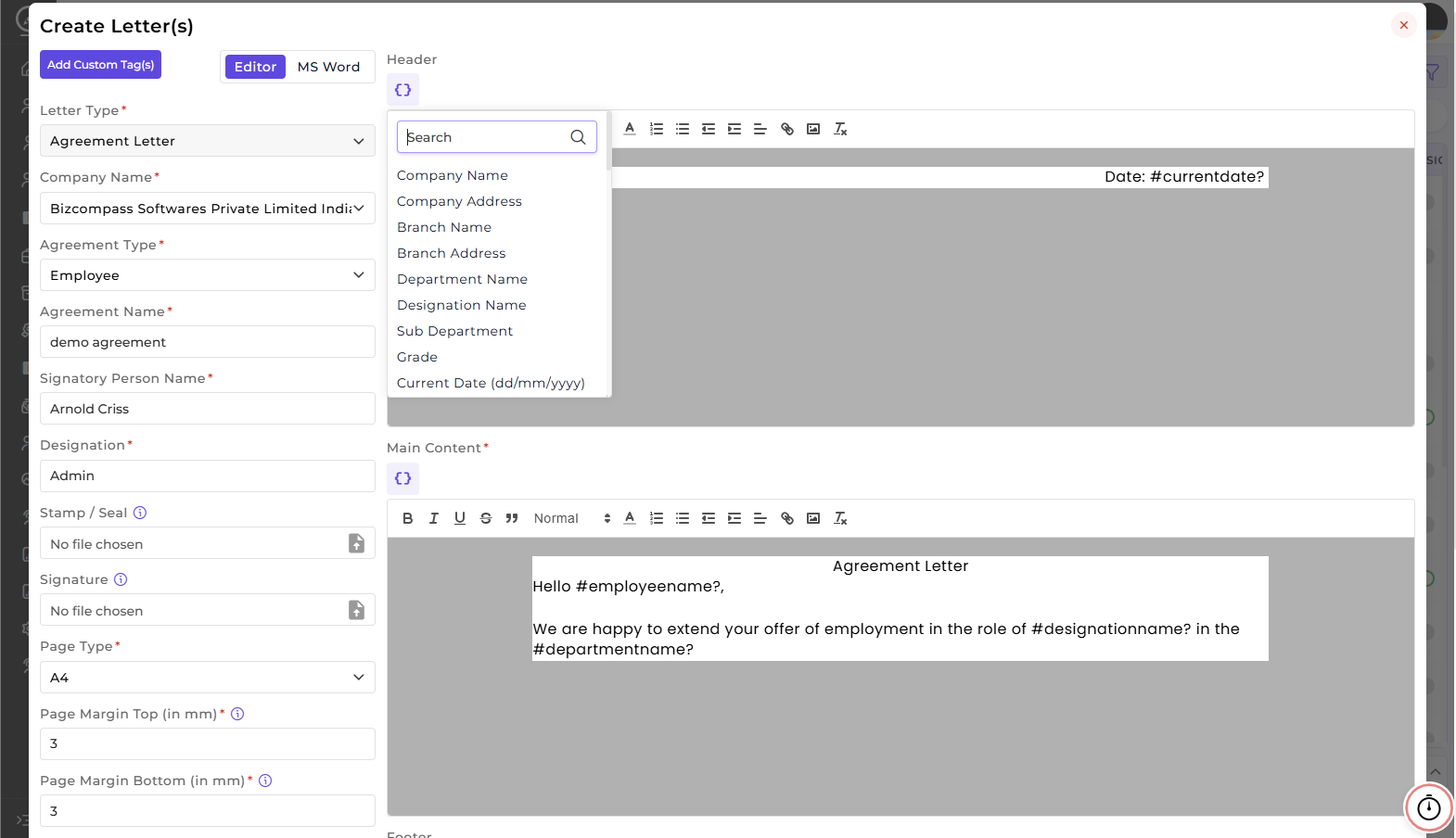Insert ordered list in Main Content toolbar

656,518
